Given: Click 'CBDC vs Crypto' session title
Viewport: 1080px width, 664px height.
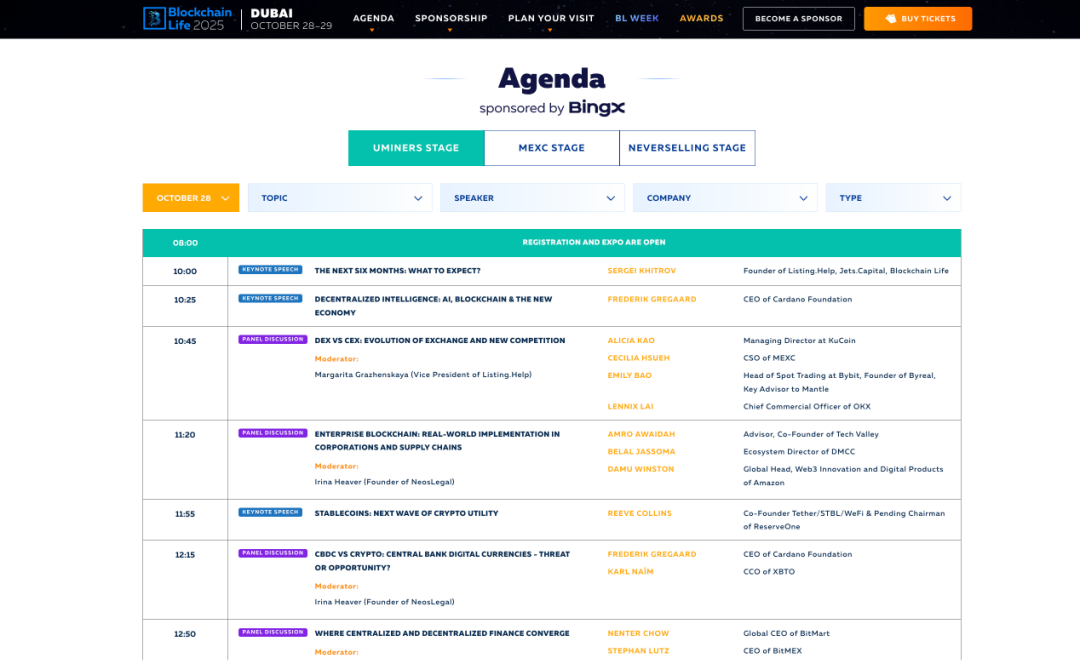Looking at the screenshot, I should (442, 561).
